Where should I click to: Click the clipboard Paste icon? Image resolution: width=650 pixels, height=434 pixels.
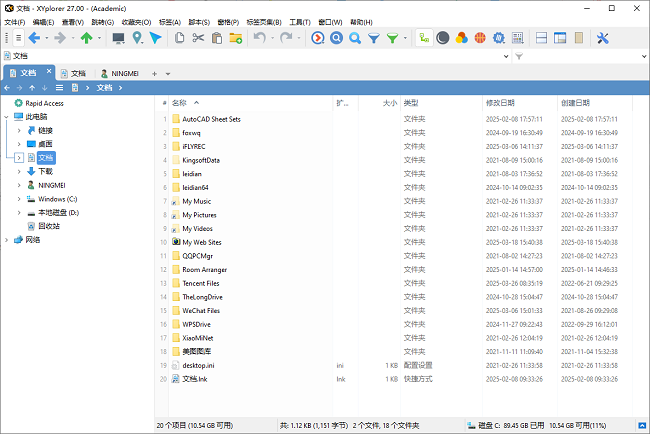[216, 38]
